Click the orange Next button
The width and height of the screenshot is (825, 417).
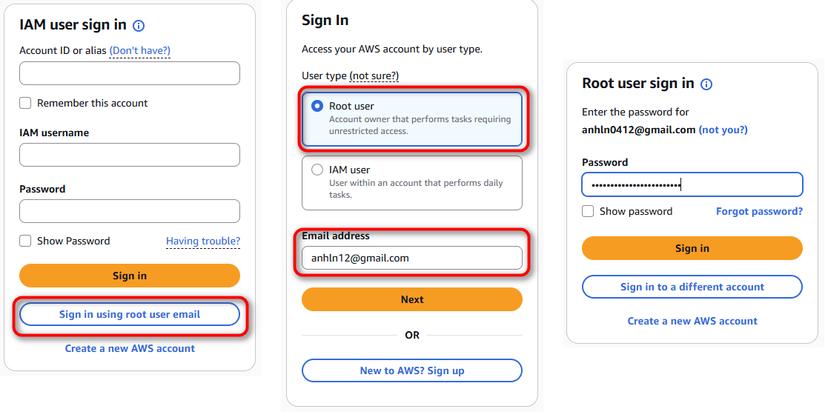click(412, 299)
